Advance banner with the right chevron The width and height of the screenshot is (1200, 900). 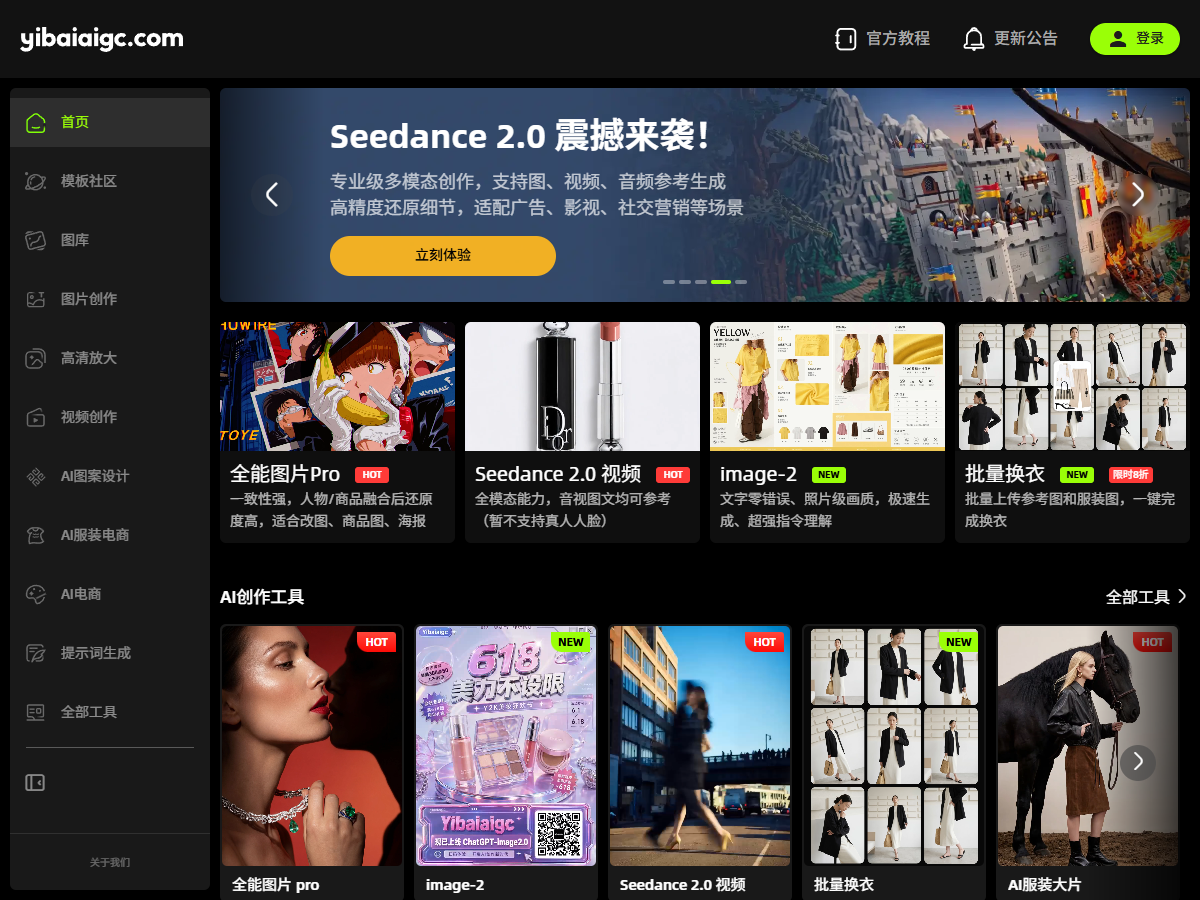(1138, 195)
